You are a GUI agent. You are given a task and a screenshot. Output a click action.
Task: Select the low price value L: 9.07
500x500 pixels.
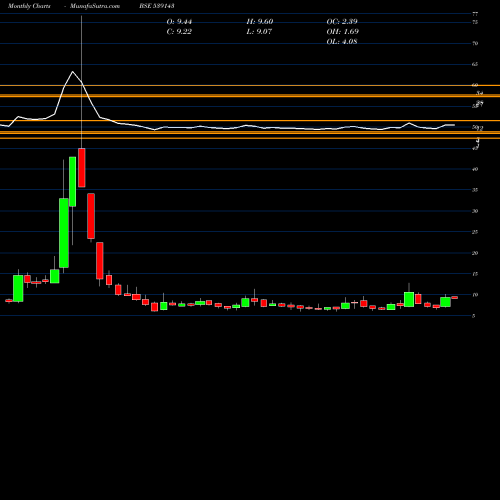tap(259, 32)
